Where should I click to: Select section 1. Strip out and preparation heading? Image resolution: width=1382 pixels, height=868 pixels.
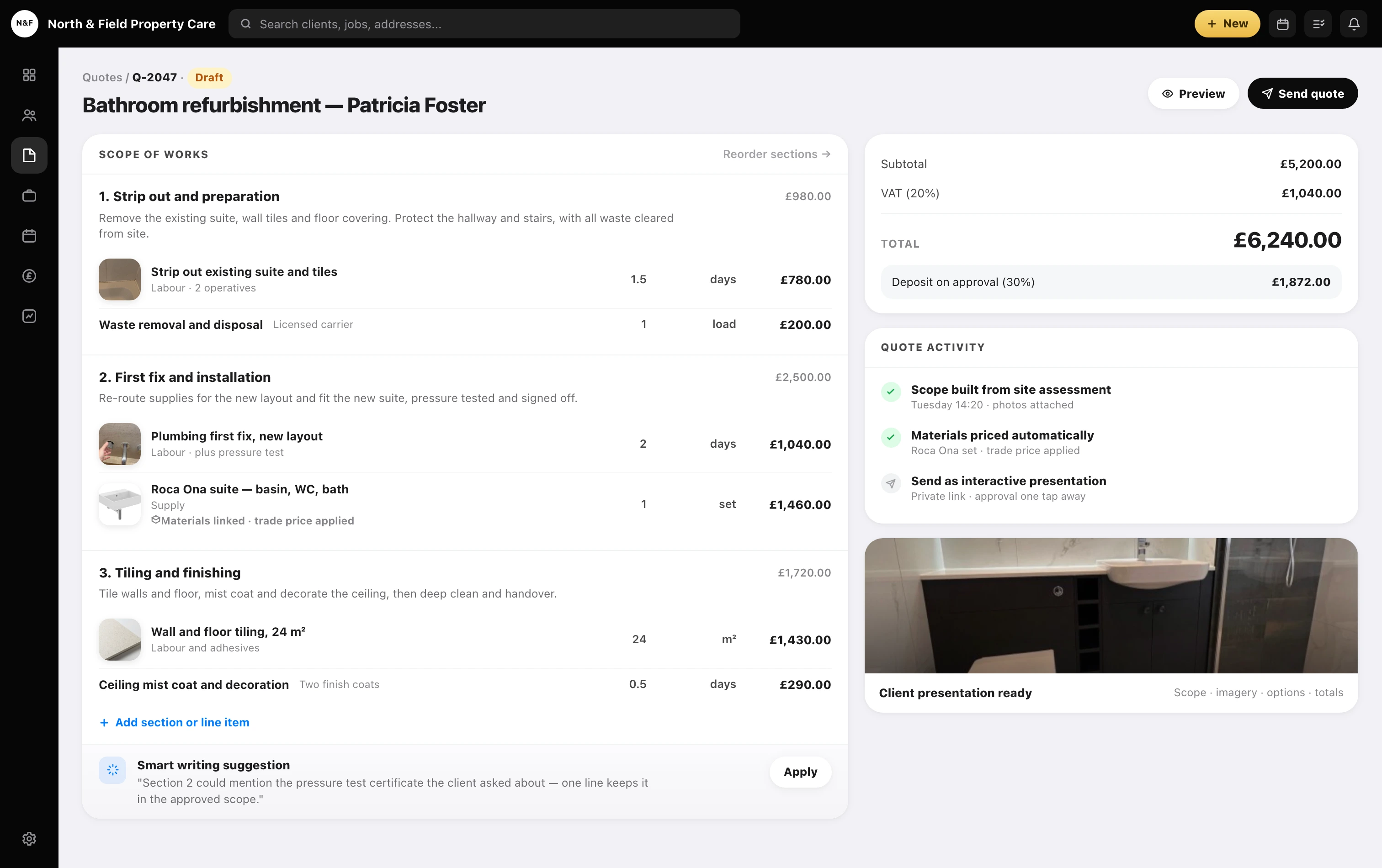189,196
